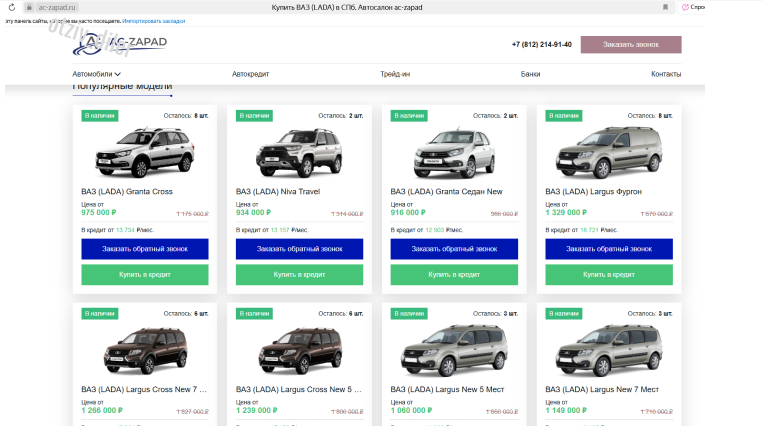The image size is (762, 426).
Task: Click the Niva Travel credit payment line
Action: (272, 230)
